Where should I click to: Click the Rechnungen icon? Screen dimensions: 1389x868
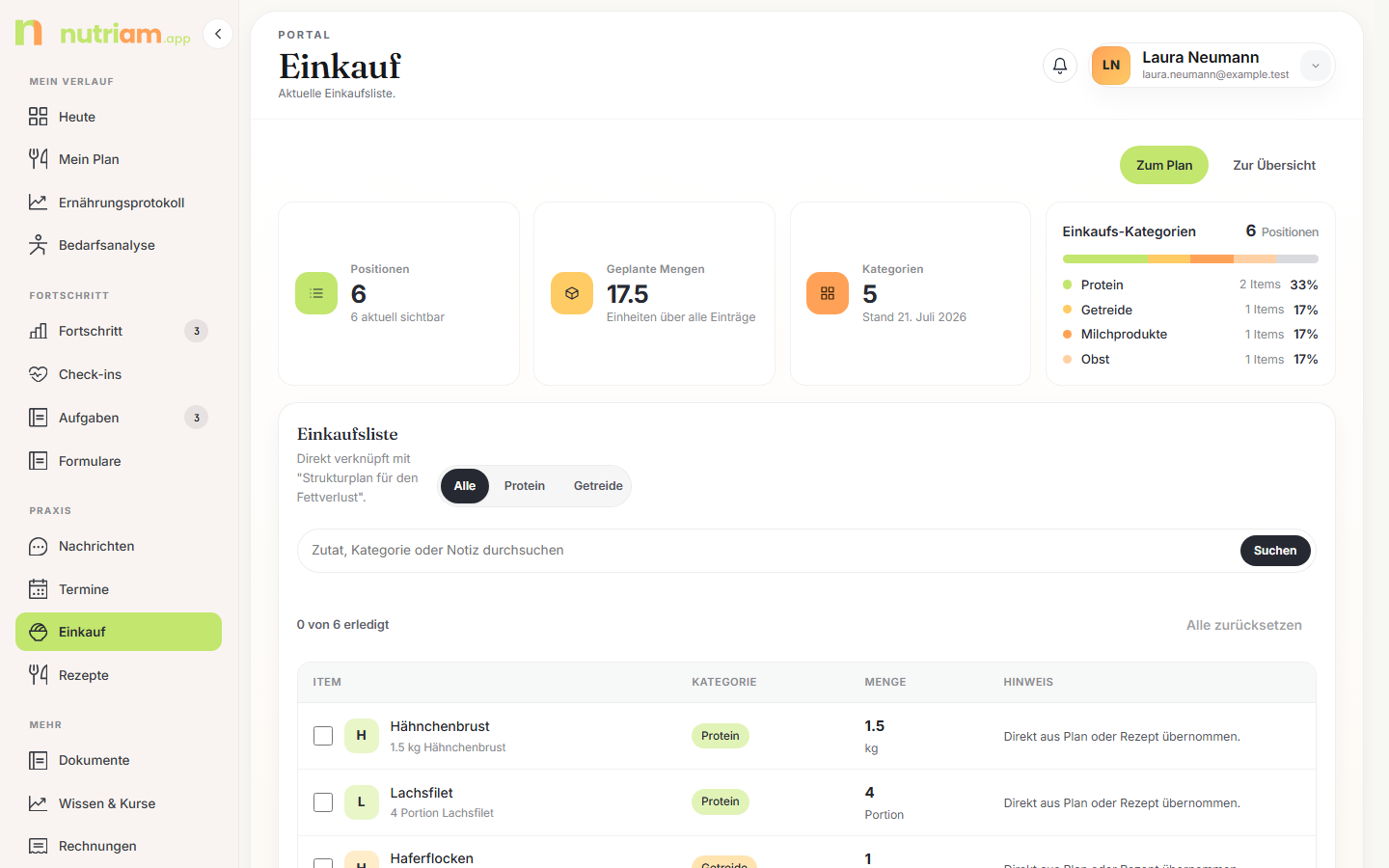tap(38, 846)
